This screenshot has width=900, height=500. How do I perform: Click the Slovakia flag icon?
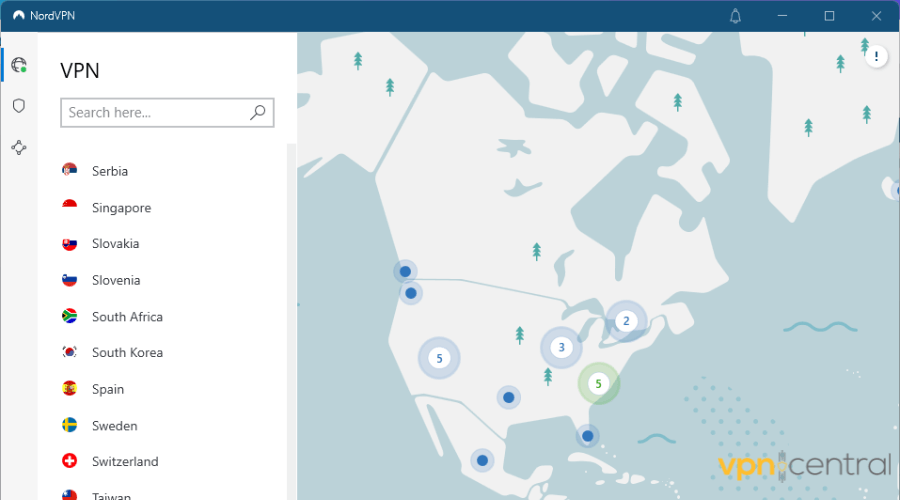69,243
